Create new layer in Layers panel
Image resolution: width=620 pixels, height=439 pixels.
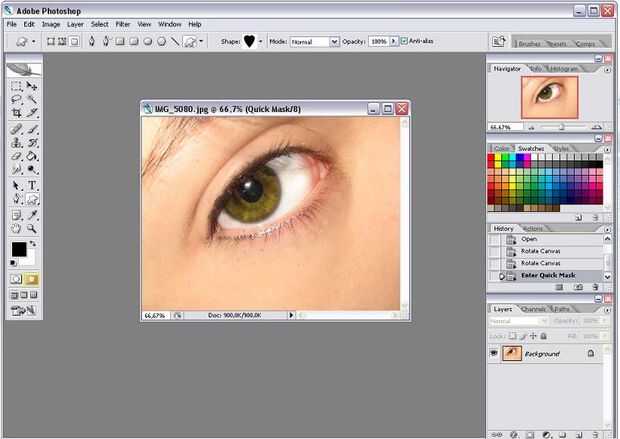[x=578, y=435]
